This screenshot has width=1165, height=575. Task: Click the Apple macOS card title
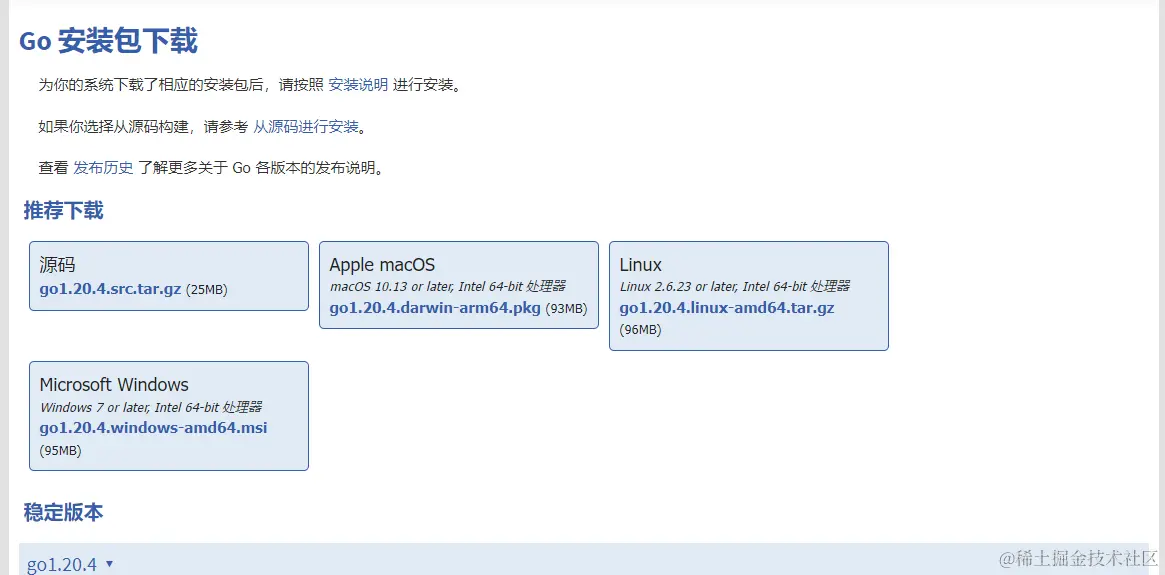coord(382,264)
